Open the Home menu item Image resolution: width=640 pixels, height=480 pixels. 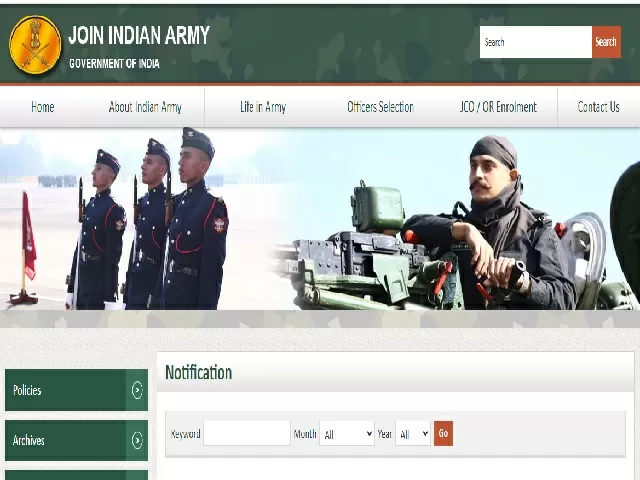coord(43,107)
